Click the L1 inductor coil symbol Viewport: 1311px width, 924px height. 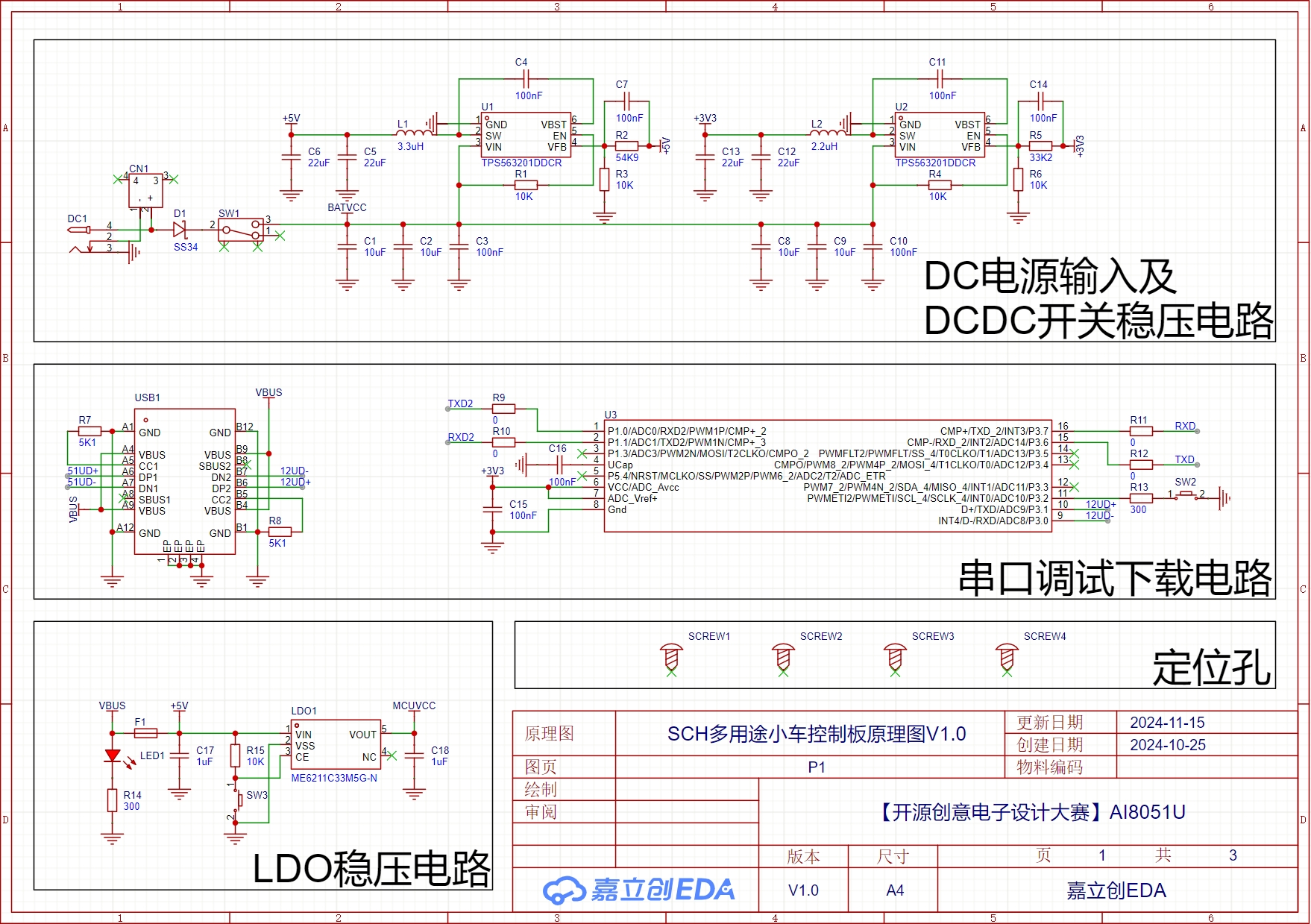tap(414, 133)
